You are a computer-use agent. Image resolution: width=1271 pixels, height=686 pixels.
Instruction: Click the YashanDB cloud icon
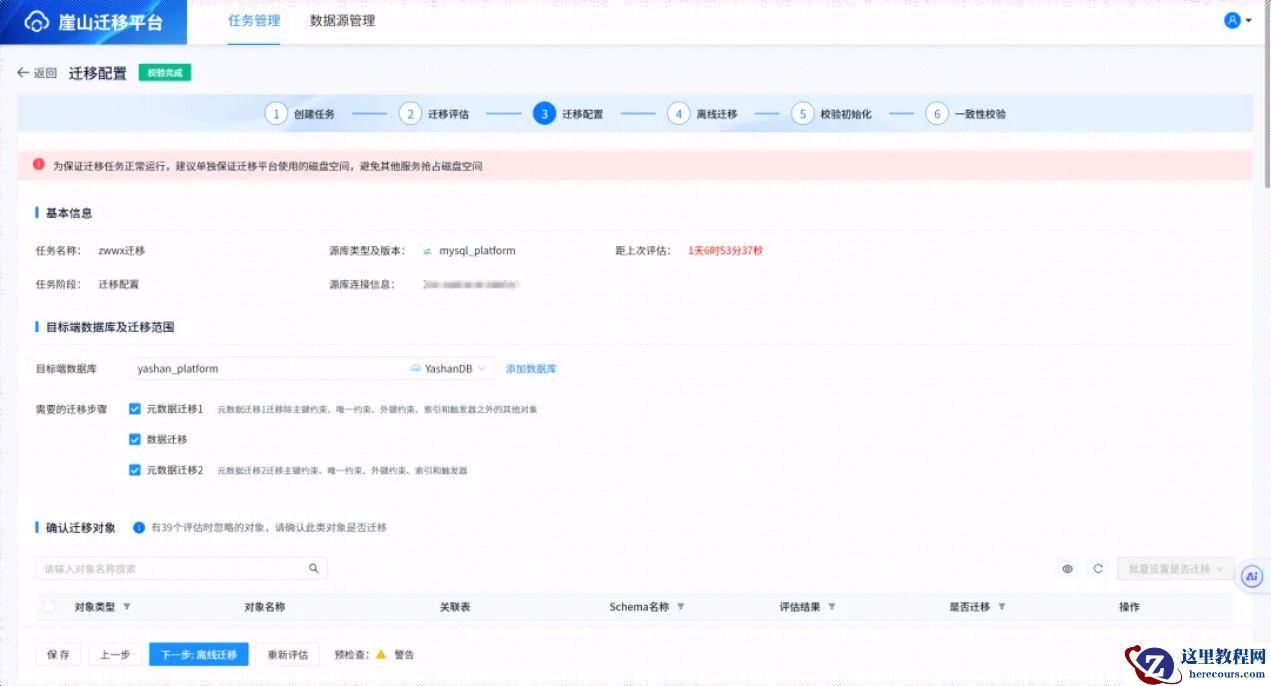pyautogui.click(x=416, y=369)
